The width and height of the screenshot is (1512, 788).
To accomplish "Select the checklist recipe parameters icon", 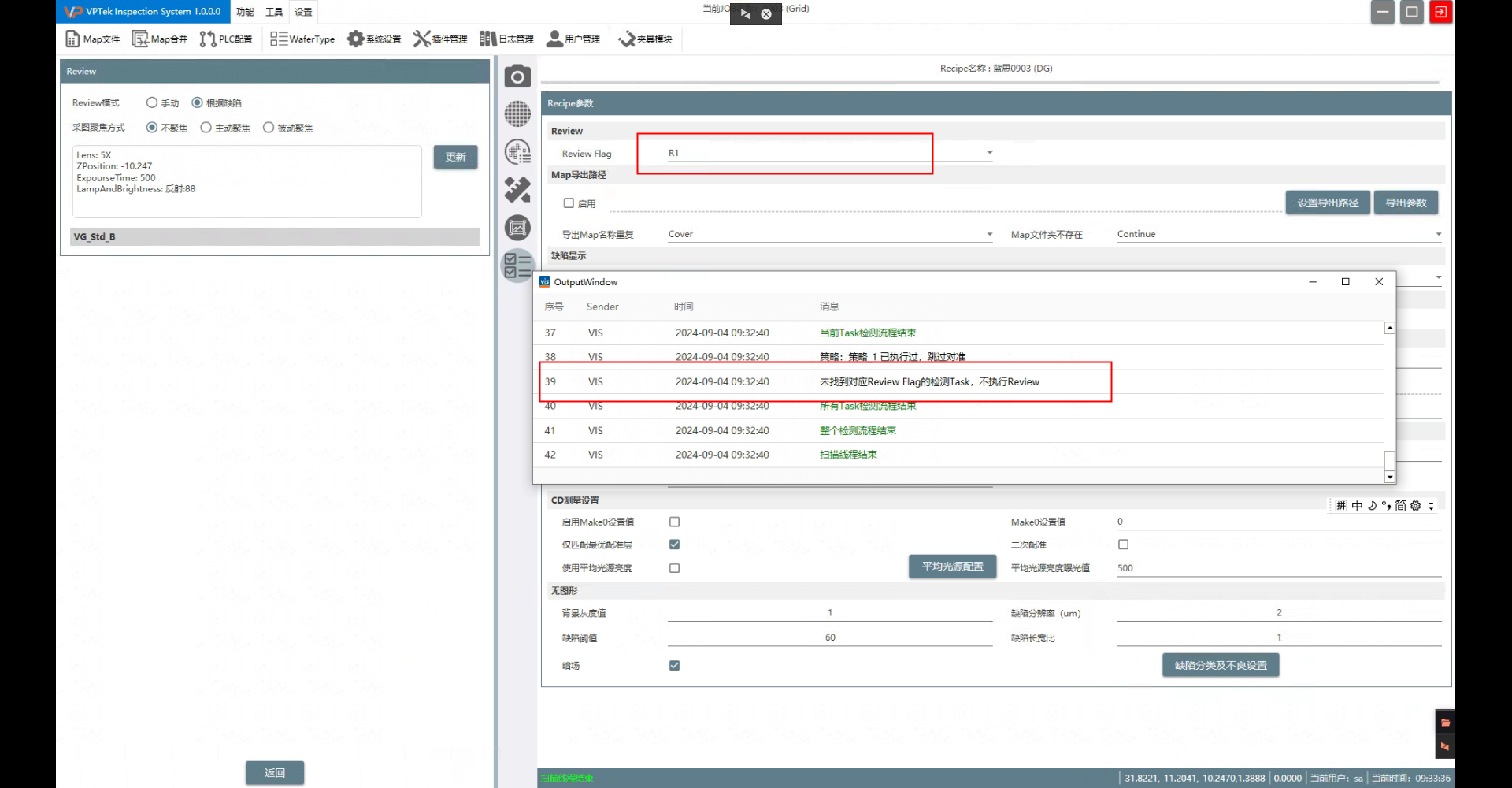I will point(517,266).
